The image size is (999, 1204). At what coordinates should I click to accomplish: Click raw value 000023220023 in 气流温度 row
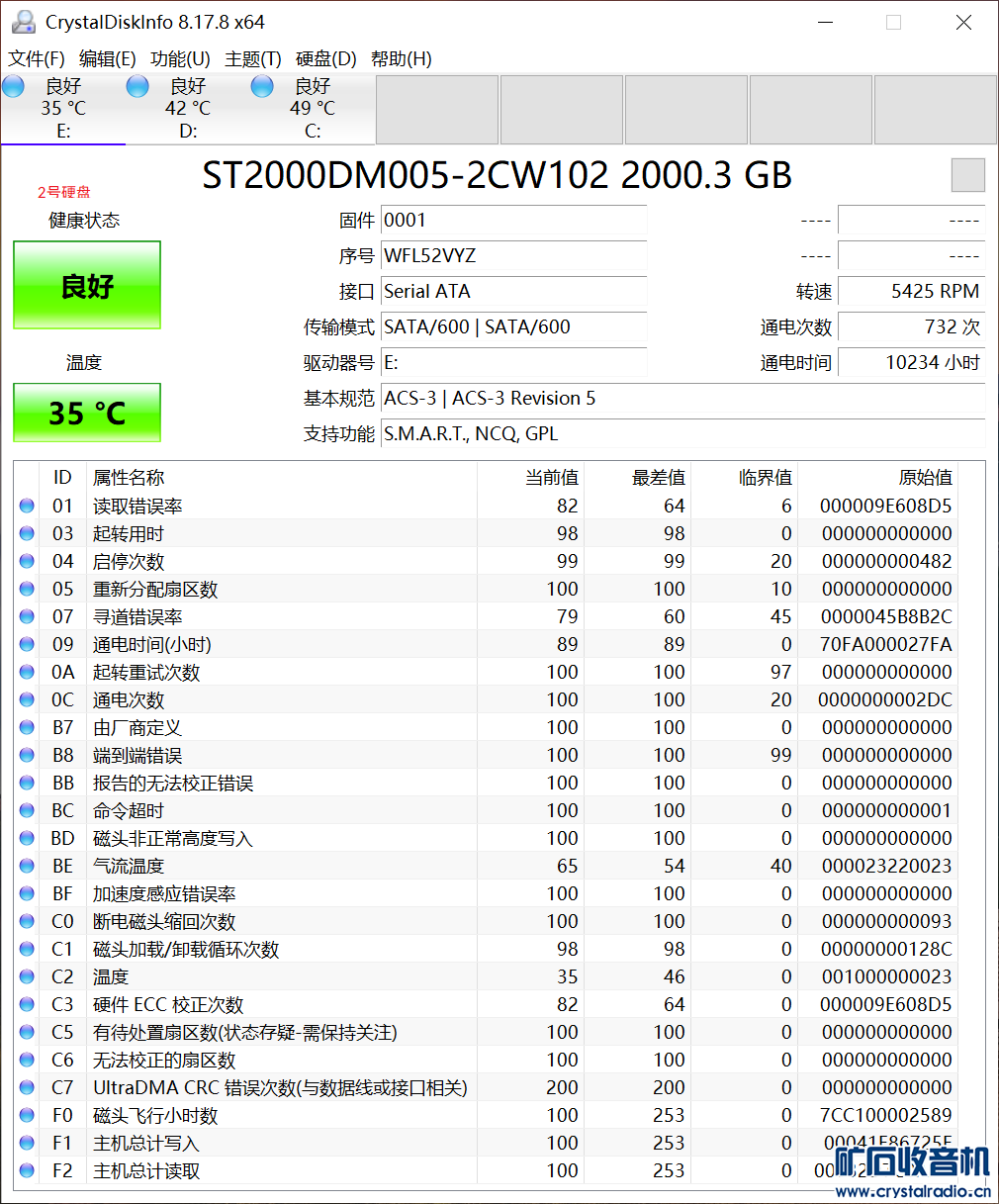886,866
